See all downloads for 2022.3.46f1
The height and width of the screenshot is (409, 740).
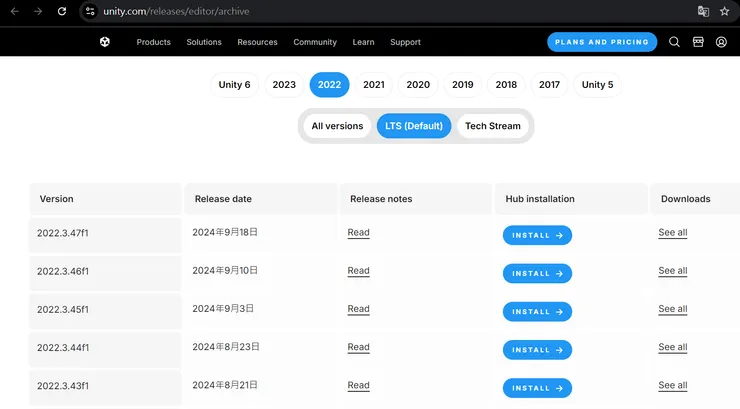click(673, 271)
